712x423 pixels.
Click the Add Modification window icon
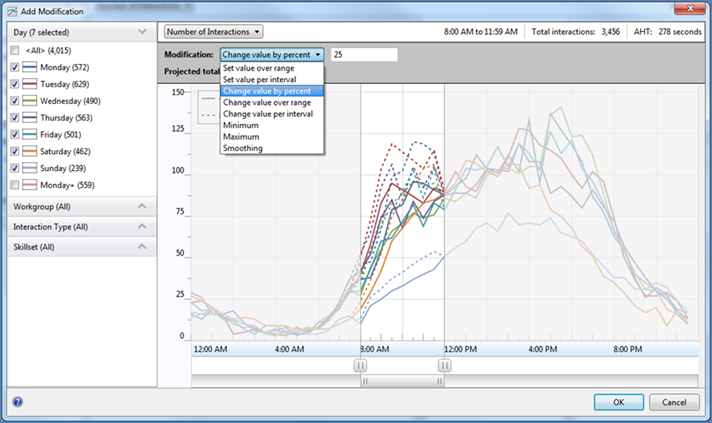(x=10, y=10)
